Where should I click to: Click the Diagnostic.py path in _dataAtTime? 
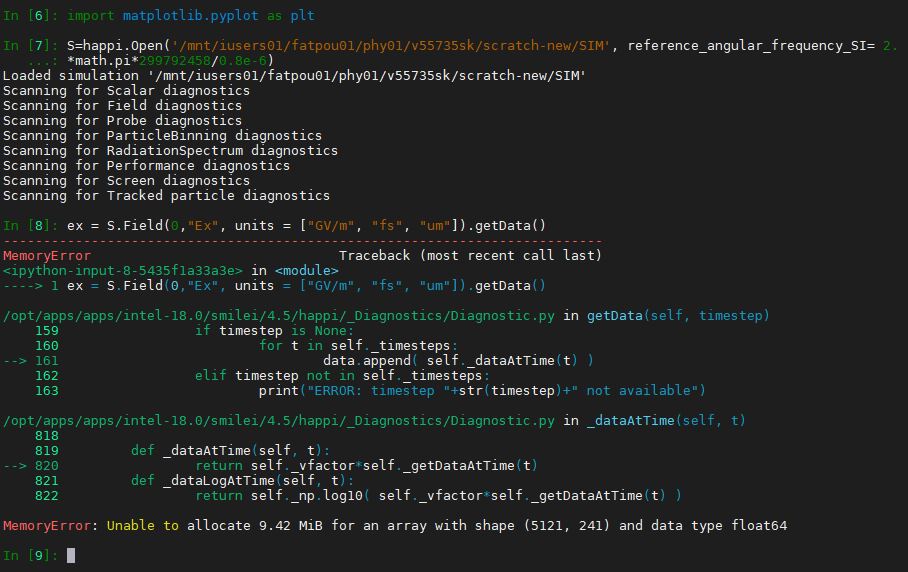point(279,421)
